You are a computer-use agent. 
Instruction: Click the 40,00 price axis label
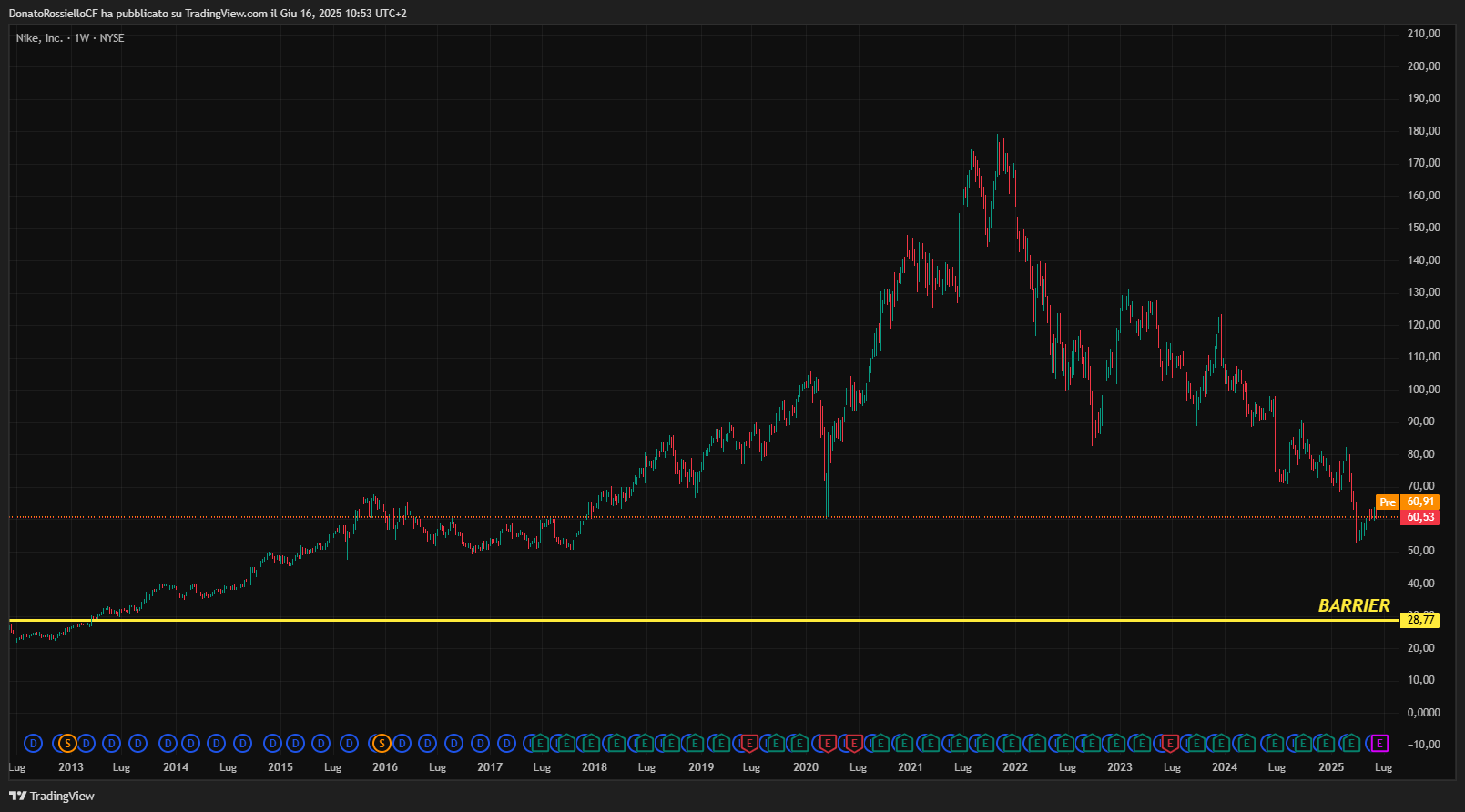[x=1420, y=584]
